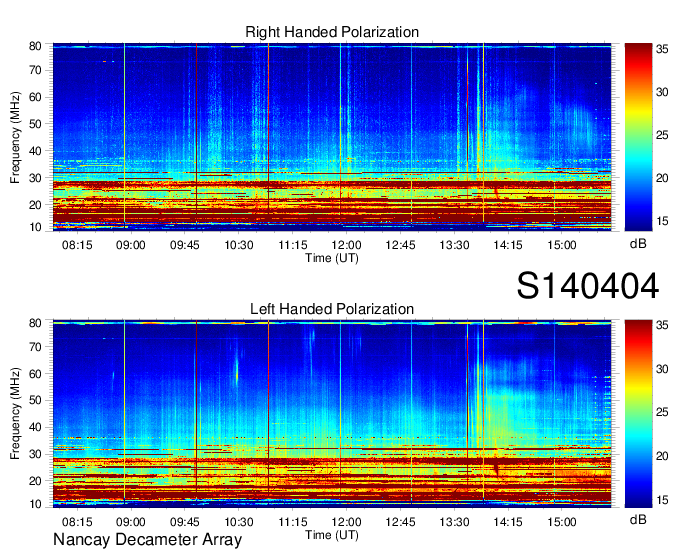Image resolution: width=680 pixels, height=552 pixels.
Task: Click the 15:00 tick label on the bottom plot
Action: [x=562, y=522]
